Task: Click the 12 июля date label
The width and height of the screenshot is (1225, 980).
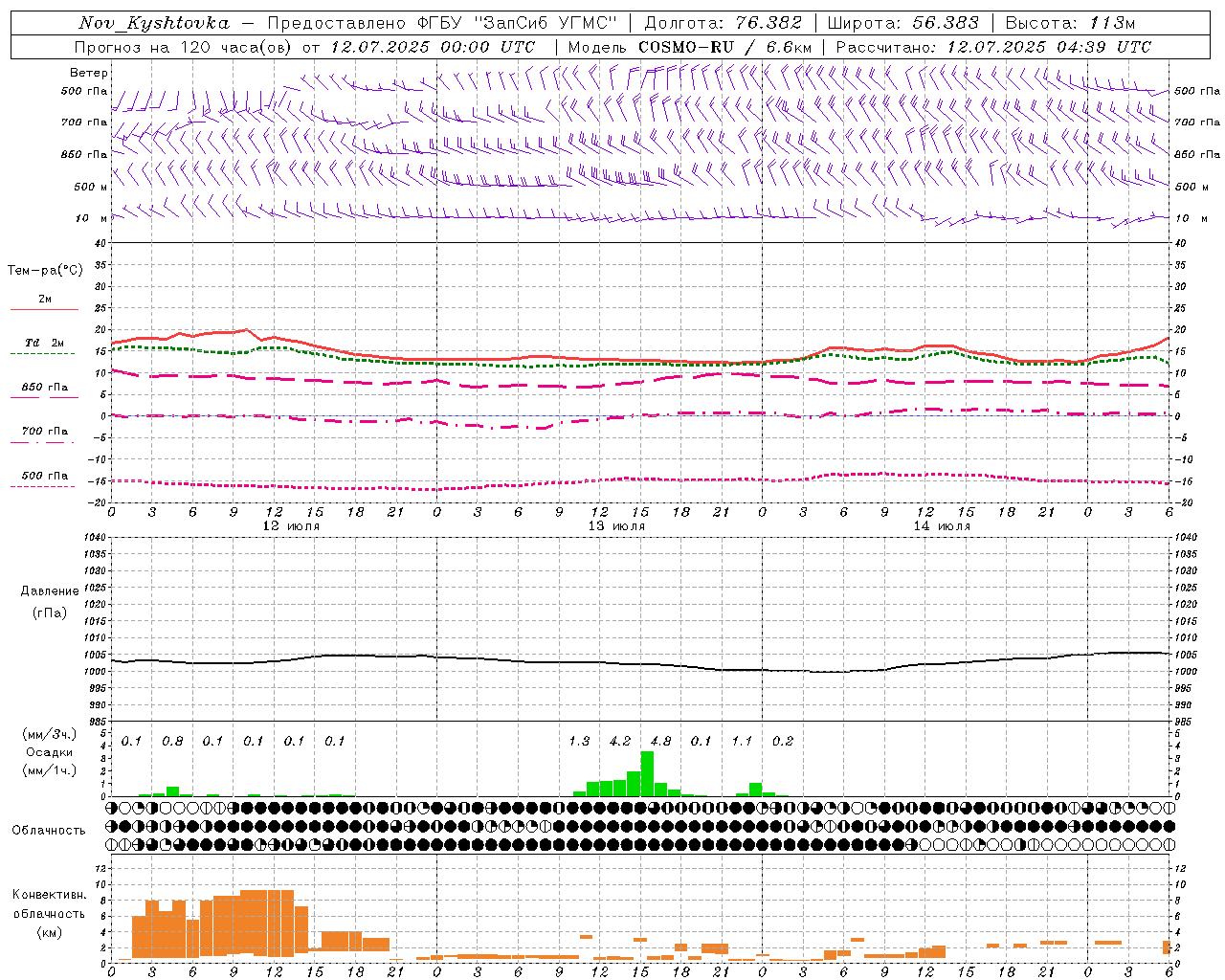Action: (291, 526)
